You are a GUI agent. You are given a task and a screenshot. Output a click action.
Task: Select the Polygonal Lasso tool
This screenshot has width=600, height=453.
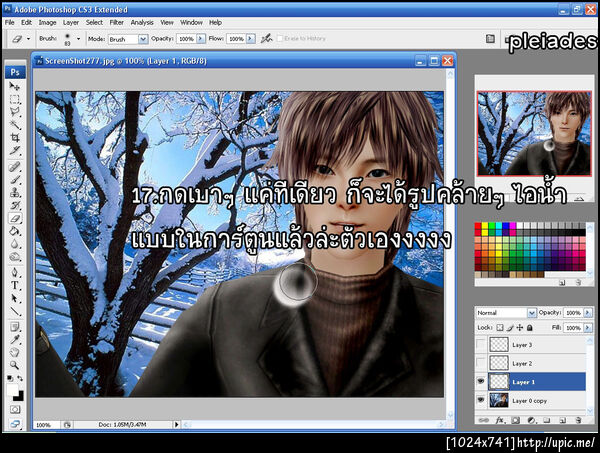point(15,112)
